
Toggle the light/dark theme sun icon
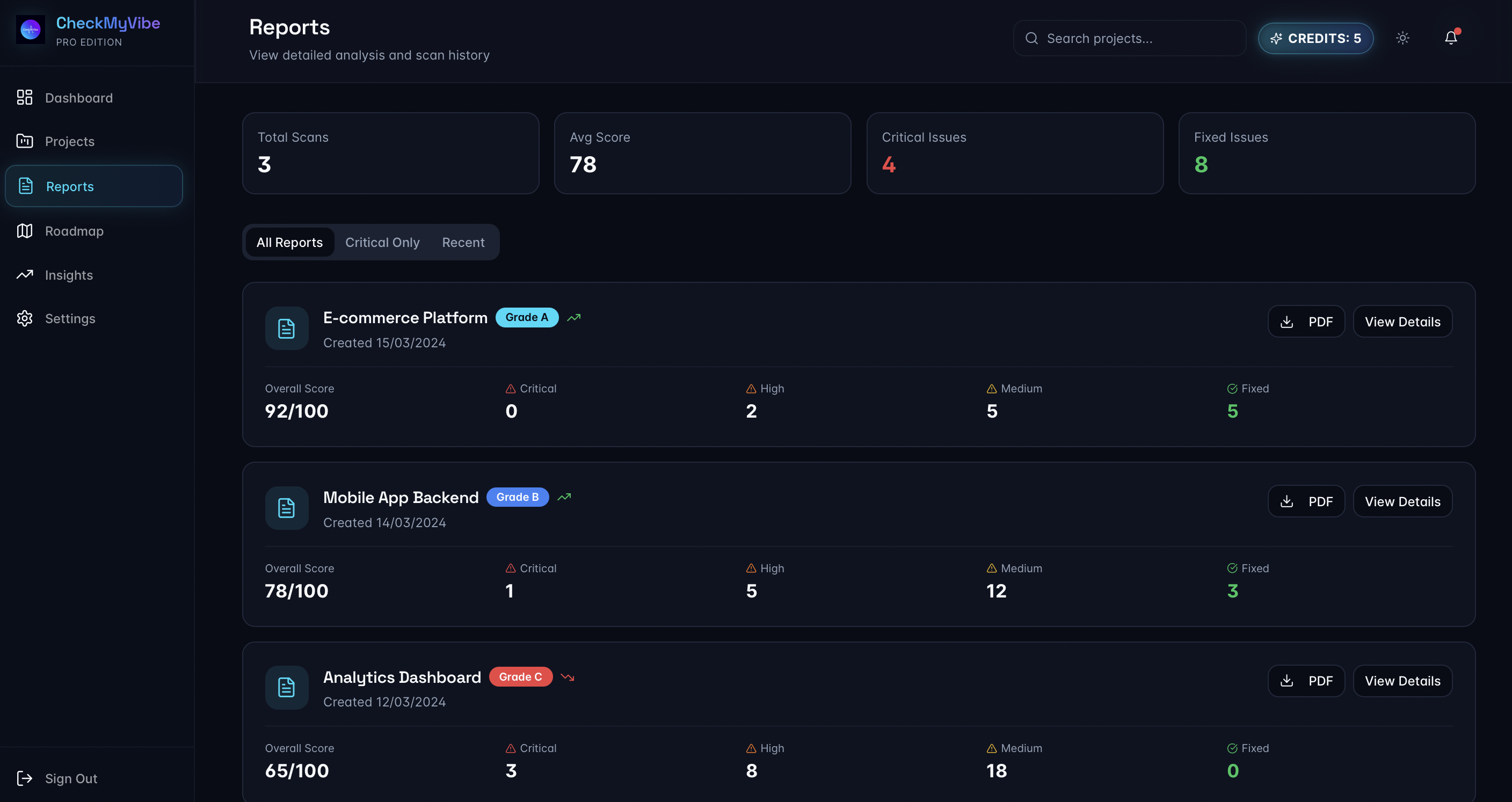pos(1402,38)
